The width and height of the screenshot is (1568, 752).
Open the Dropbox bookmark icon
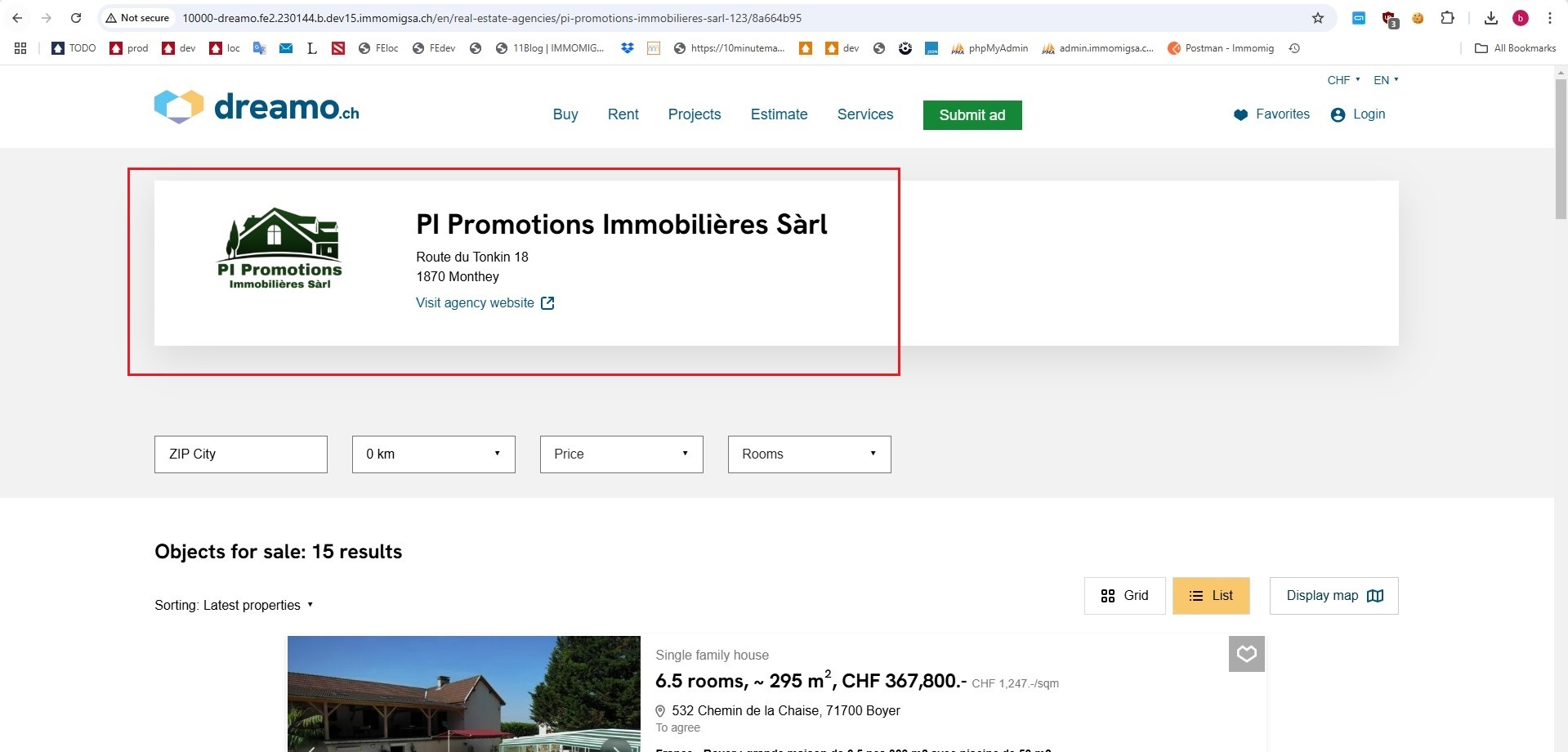pyautogui.click(x=628, y=48)
